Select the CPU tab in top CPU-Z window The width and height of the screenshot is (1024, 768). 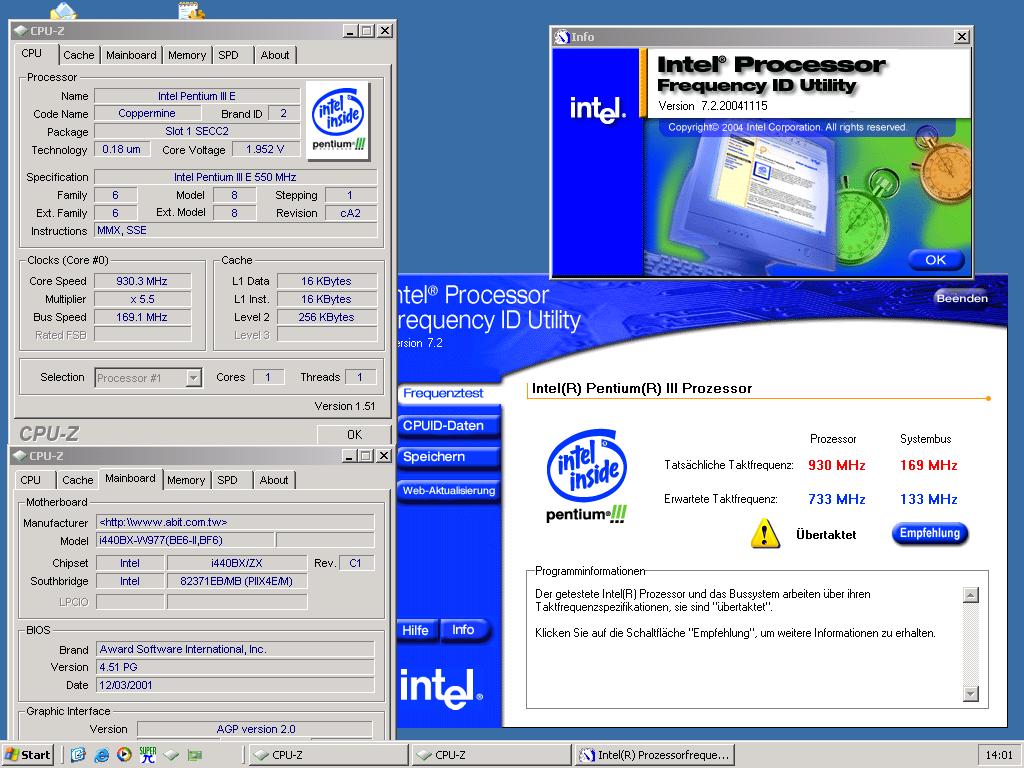pyautogui.click(x=32, y=54)
